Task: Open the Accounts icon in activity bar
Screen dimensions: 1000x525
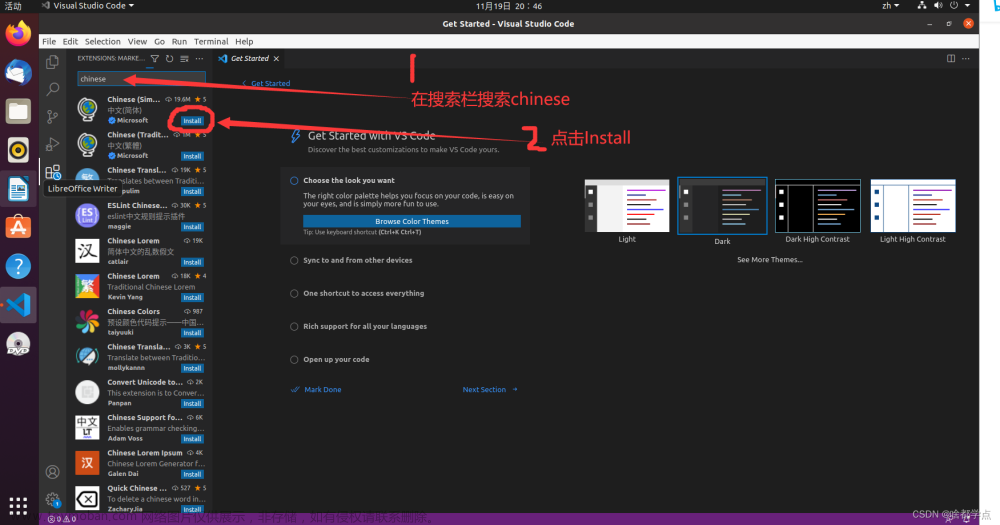Action: 53,472
